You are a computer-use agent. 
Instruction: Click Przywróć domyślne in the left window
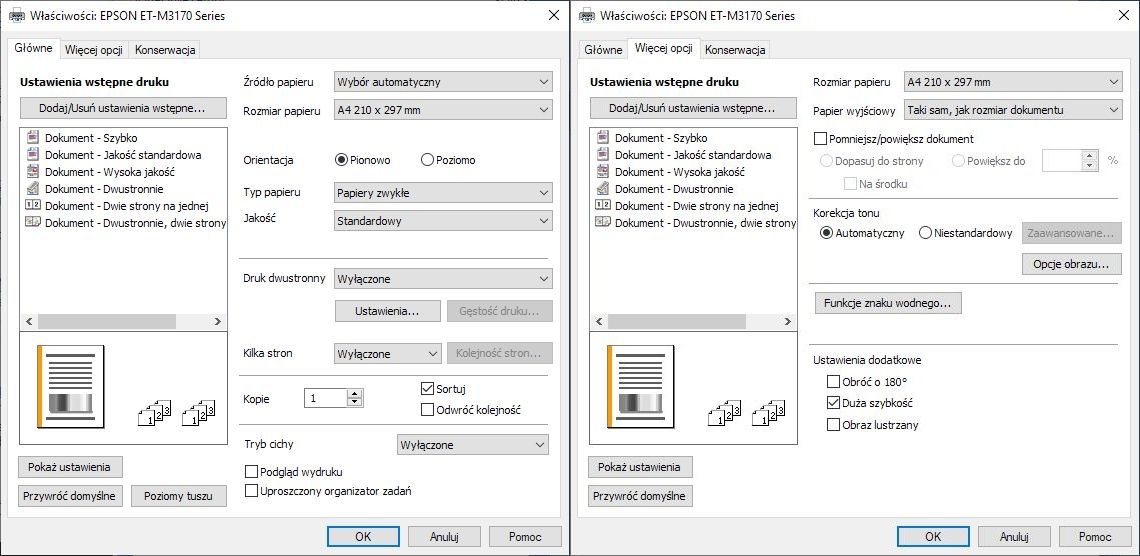pyautogui.click(x=71, y=496)
